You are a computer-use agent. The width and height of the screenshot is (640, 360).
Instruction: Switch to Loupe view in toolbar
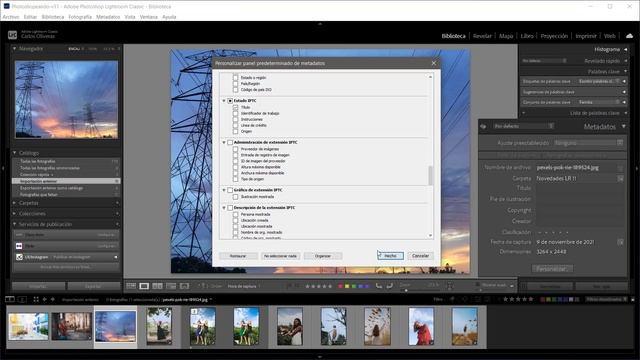[x=144, y=286]
